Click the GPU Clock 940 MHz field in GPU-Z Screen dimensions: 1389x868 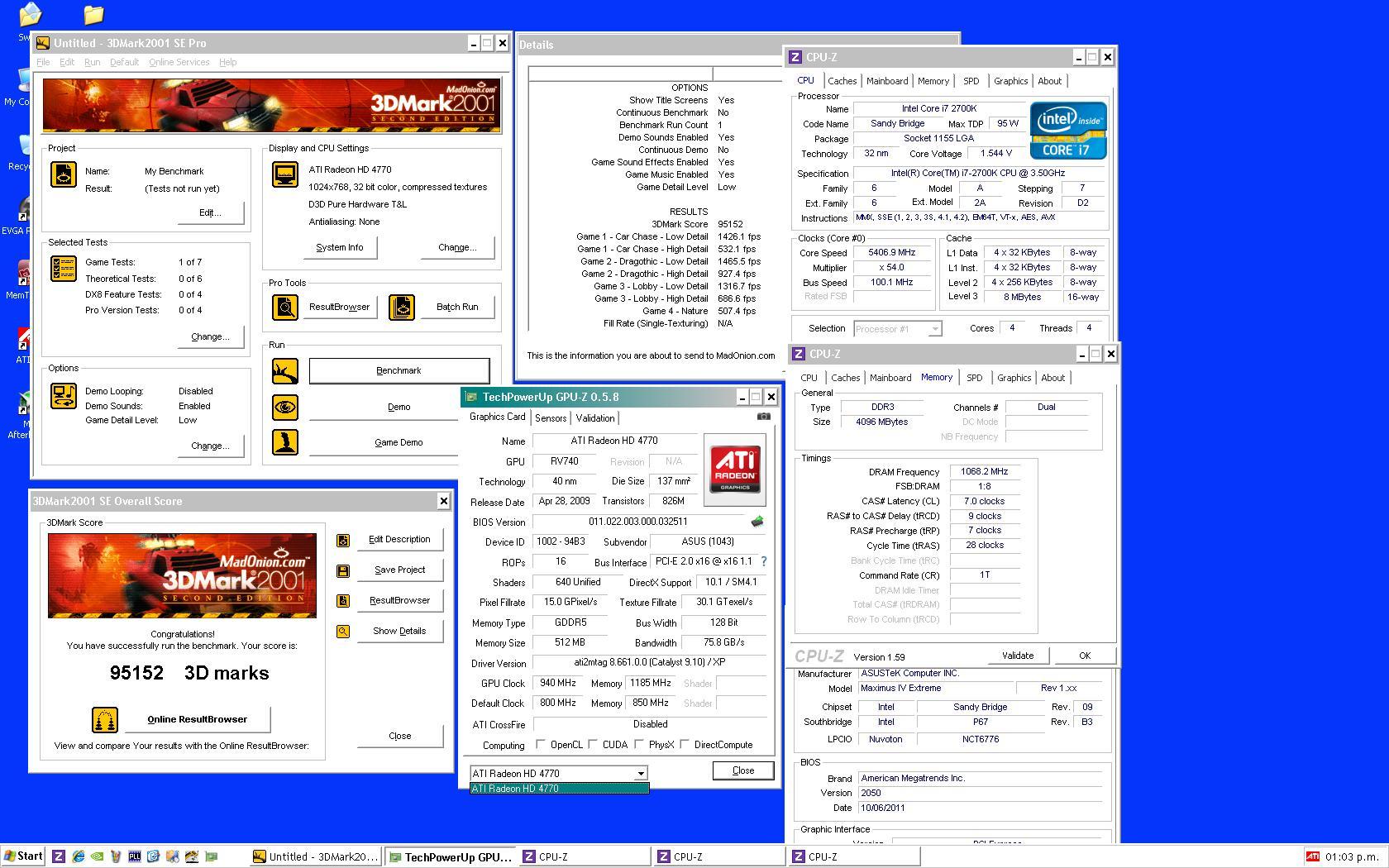(558, 683)
